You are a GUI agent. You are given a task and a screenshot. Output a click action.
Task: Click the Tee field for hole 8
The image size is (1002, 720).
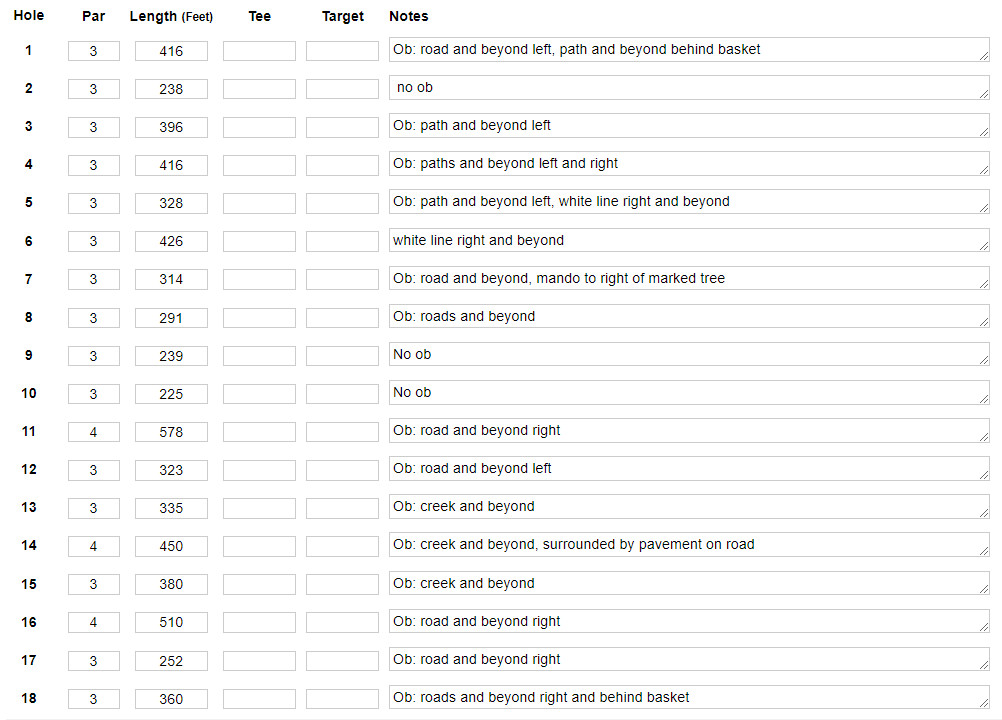click(259, 318)
